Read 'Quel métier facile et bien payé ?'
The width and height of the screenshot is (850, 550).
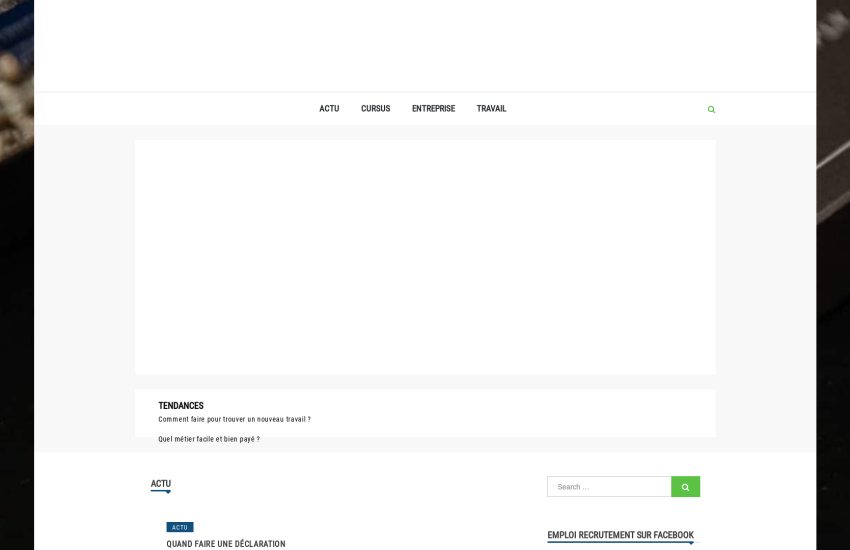click(x=208, y=439)
